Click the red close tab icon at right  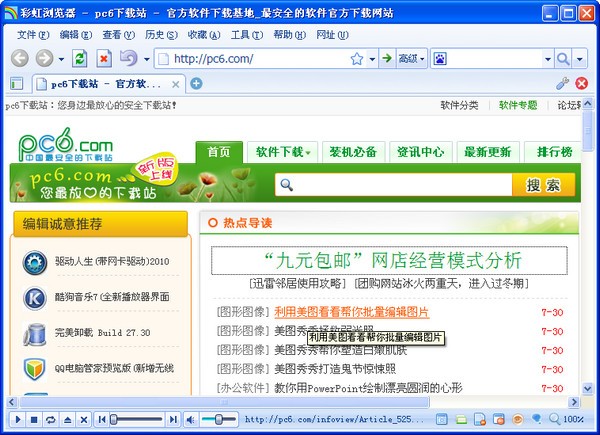coord(584,83)
